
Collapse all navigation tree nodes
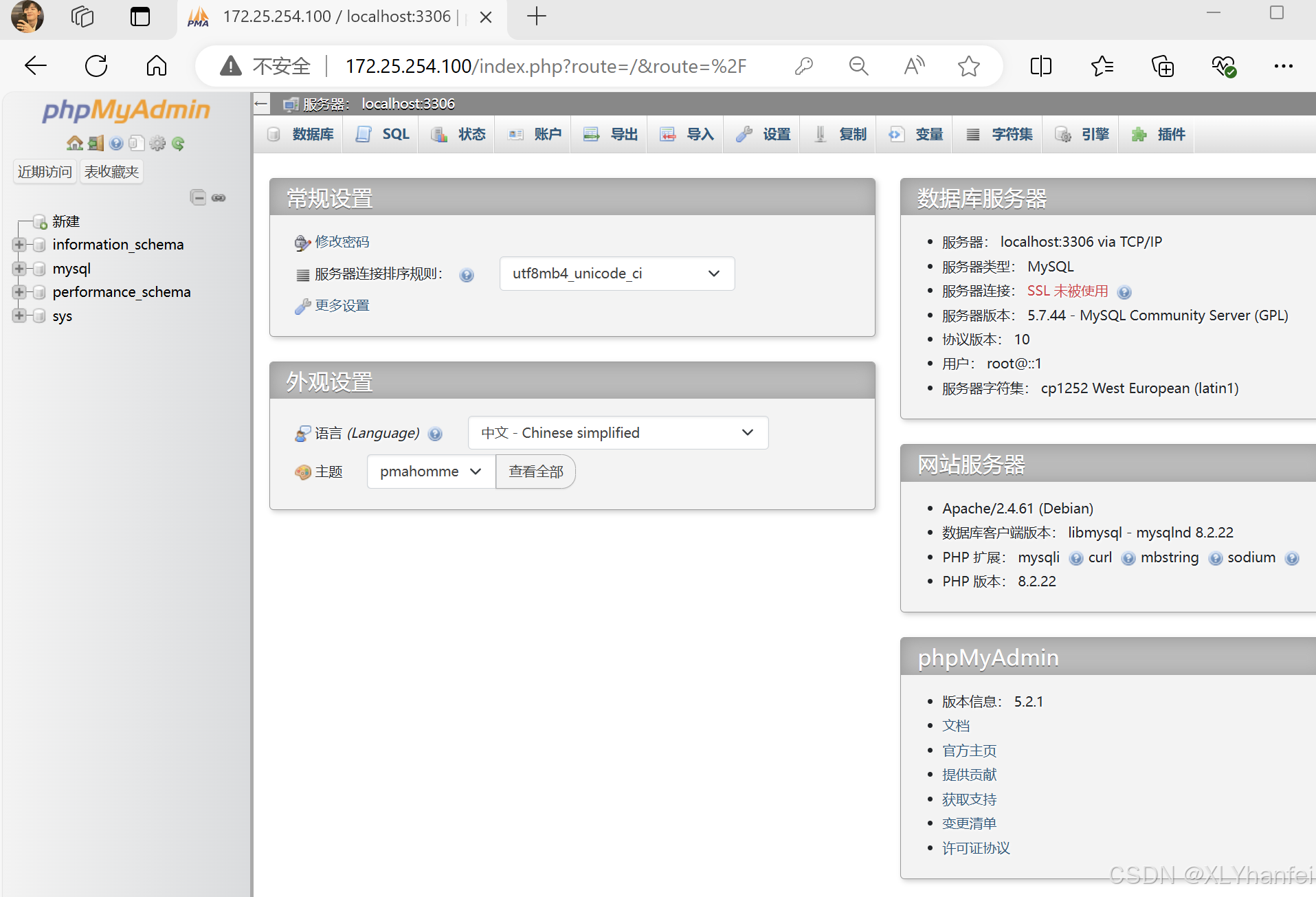[x=198, y=197]
